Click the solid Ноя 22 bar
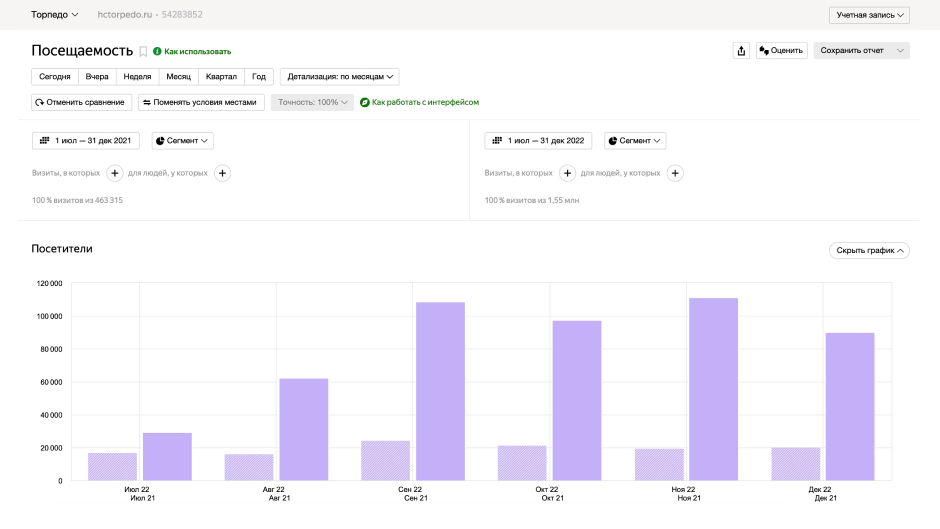Image resolution: width=940 pixels, height=529 pixels. tap(713, 389)
